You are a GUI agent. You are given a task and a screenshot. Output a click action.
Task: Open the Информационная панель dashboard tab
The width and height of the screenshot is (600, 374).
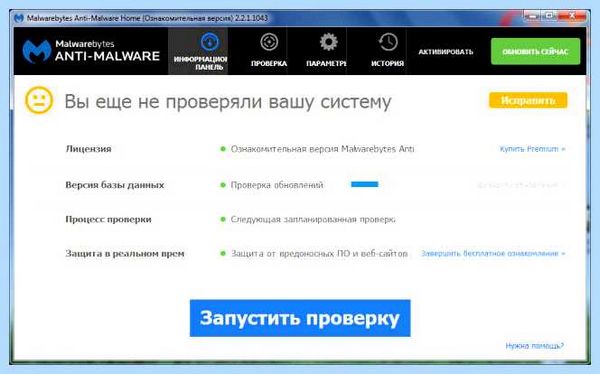(198, 51)
